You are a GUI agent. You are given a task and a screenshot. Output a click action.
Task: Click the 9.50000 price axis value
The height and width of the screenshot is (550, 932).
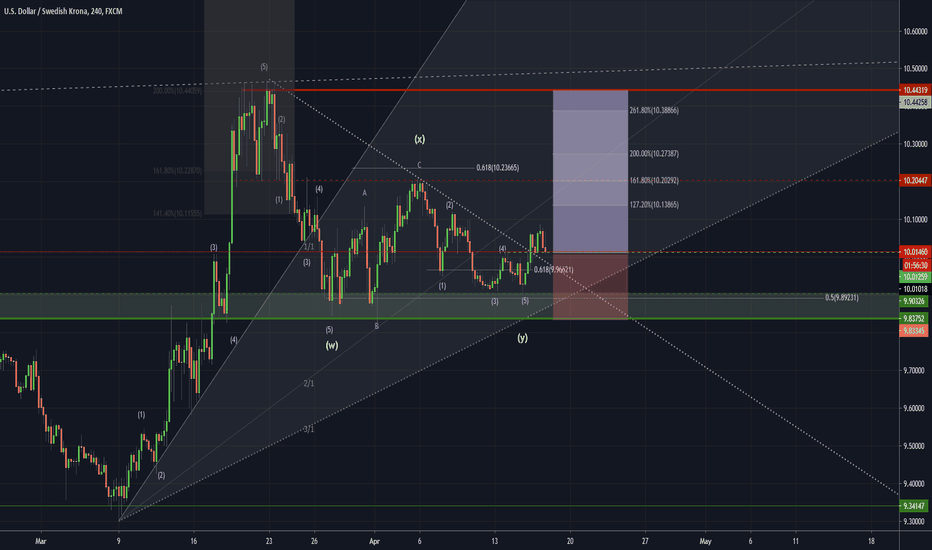915,446
